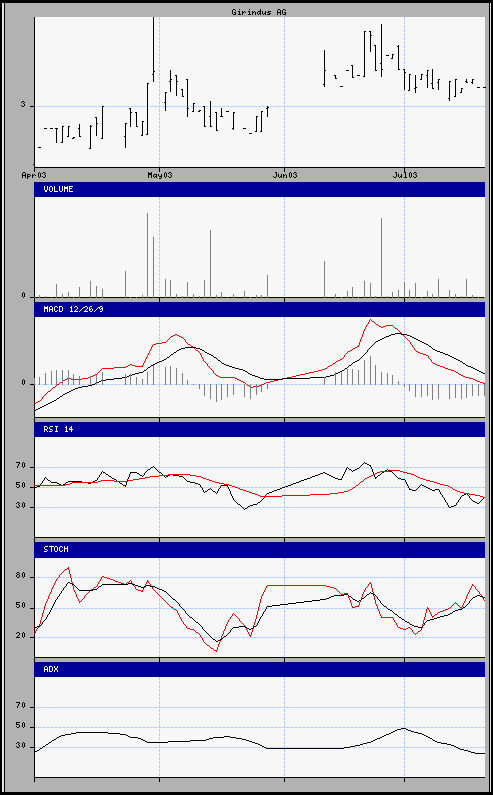Click the price axis label 3
This screenshot has height=795, width=493.
(x=23, y=105)
